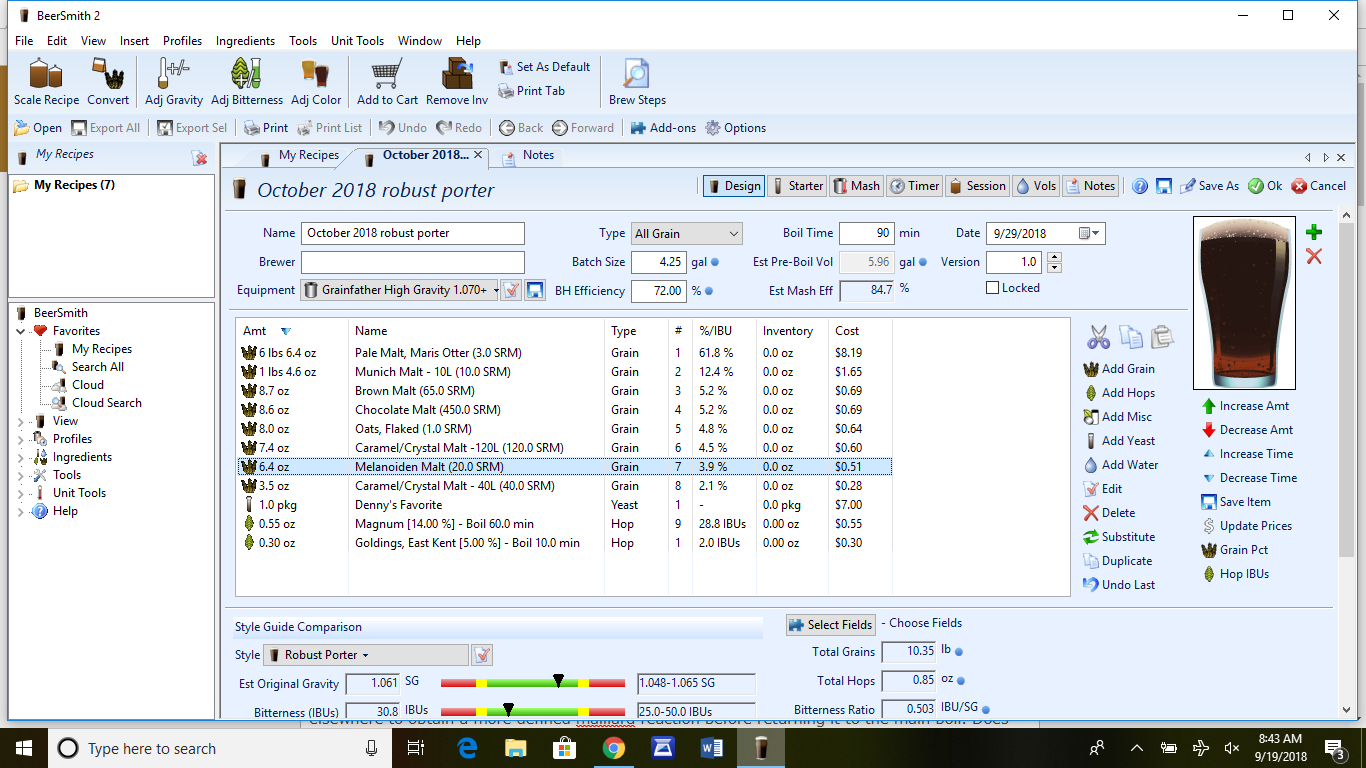This screenshot has height=768, width=1366.
Task: Click Hop IBUs
Action: (1235, 574)
